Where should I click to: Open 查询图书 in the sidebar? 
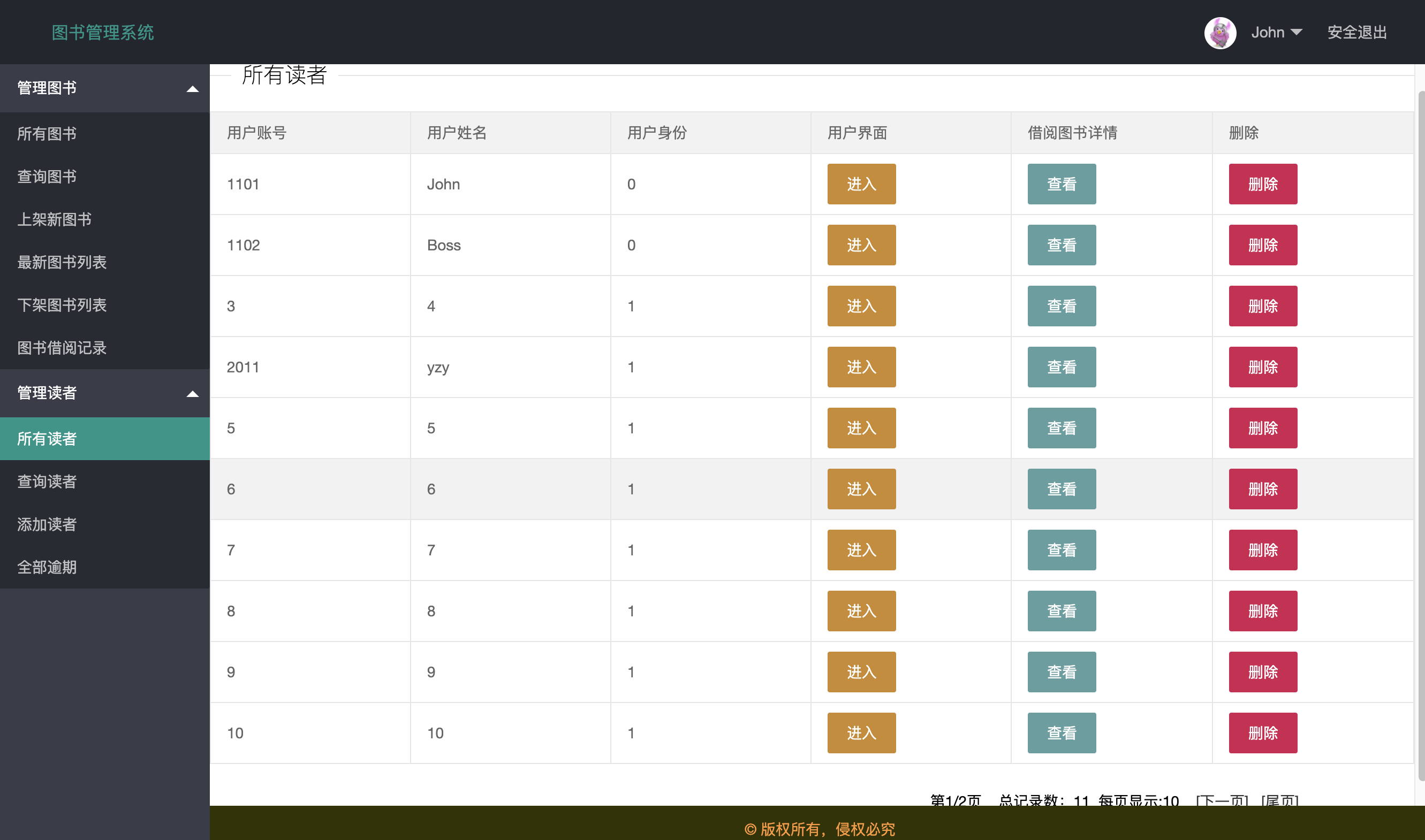[x=105, y=177]
